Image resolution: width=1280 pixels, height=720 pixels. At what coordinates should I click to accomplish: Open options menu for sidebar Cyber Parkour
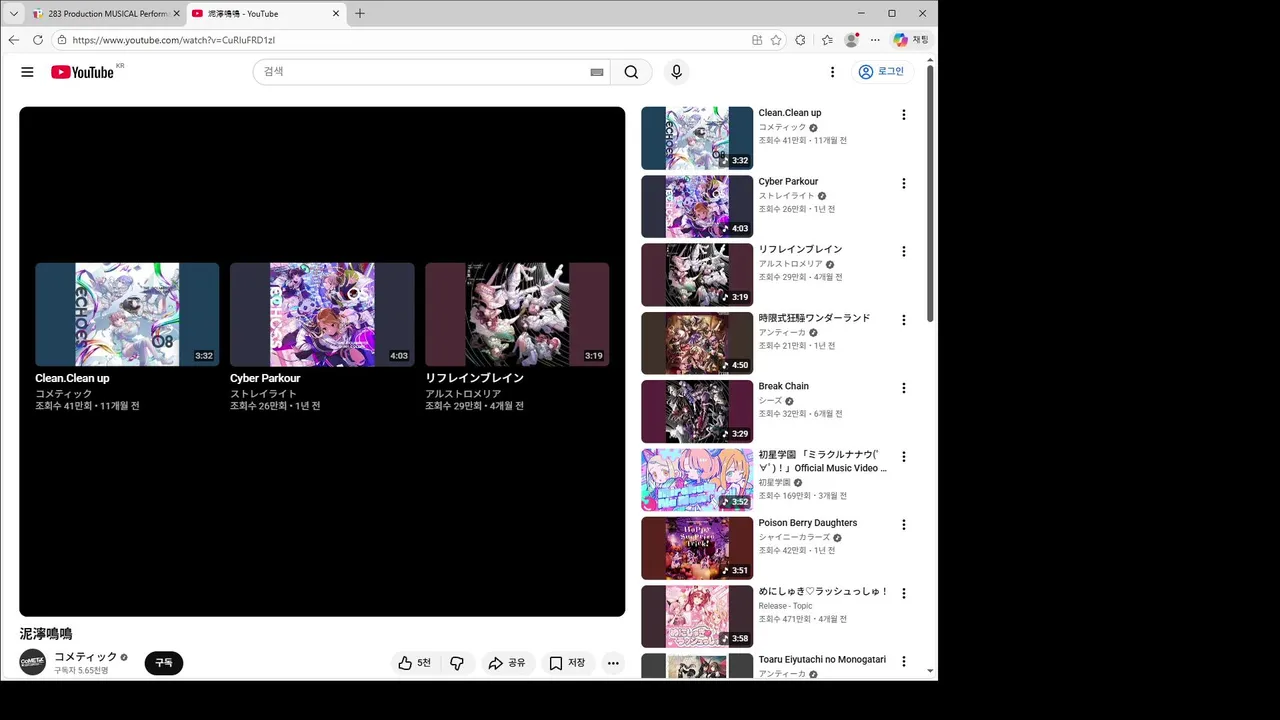point(904,183)
